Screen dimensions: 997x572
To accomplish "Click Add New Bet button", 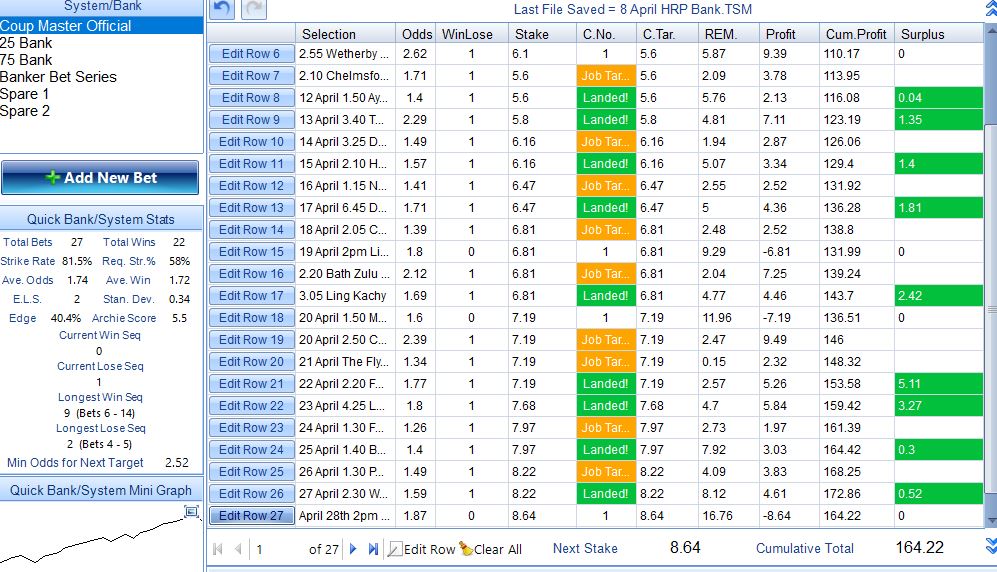I will coord(100,178).
